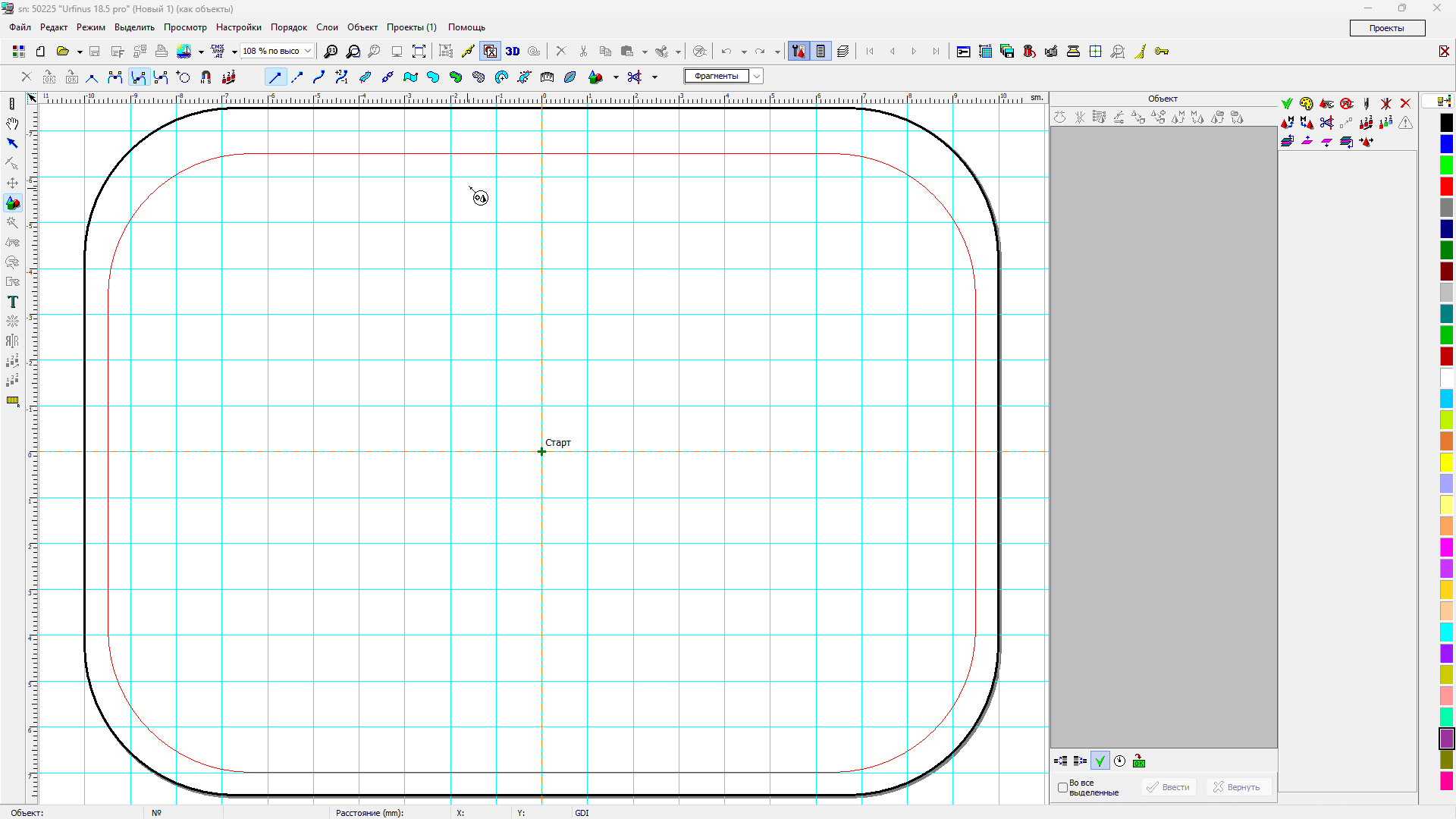Click the 3D view icon
Viewport: 1456px width, 819px height.
[513, 52]
